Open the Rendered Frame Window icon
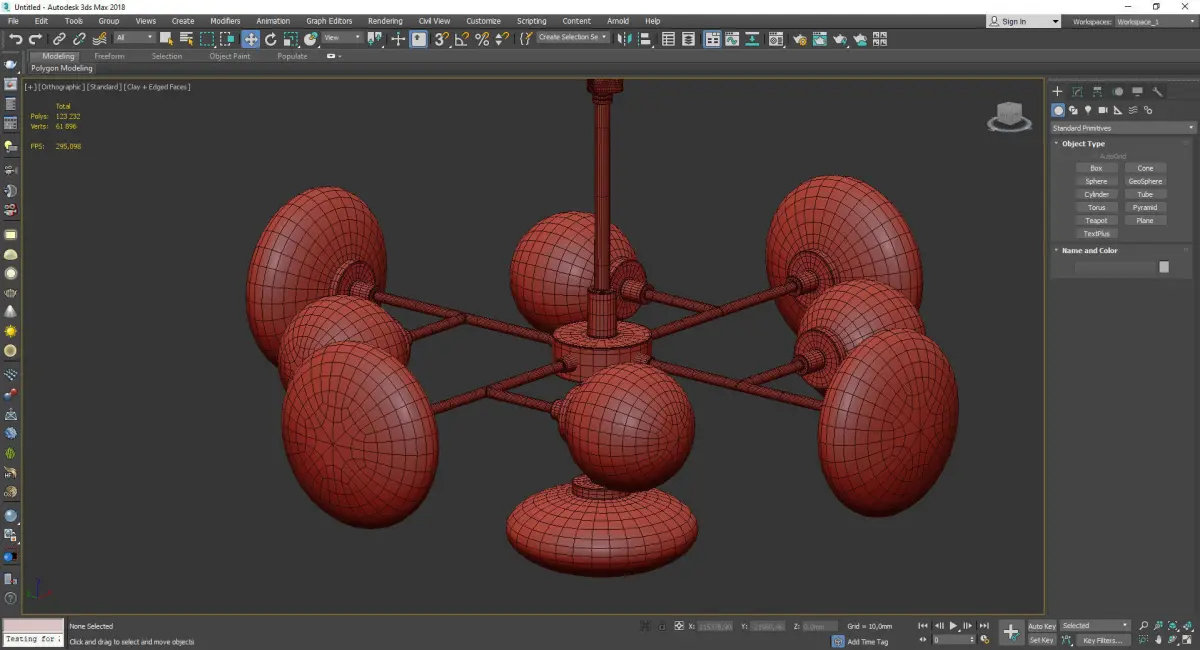 (x=821, y=39)
